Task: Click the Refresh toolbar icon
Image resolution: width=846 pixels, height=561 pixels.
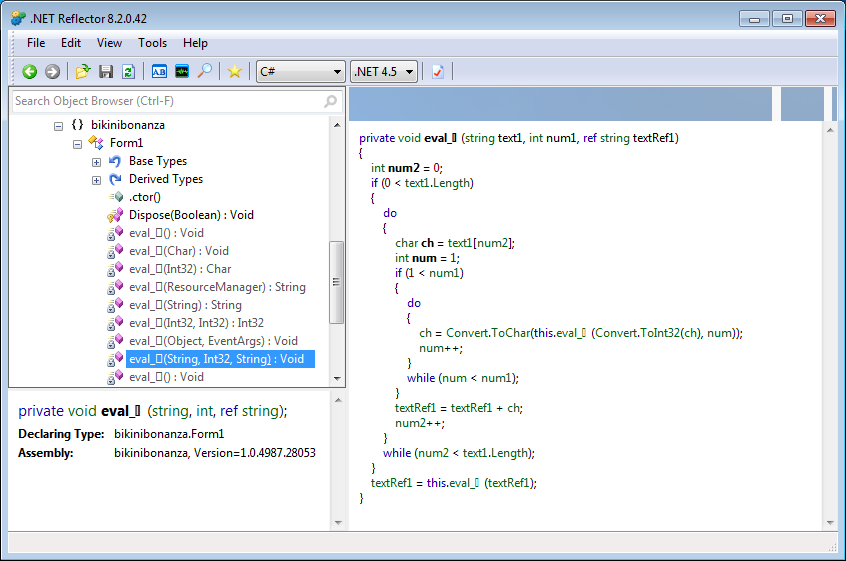Action: point(128,71)
